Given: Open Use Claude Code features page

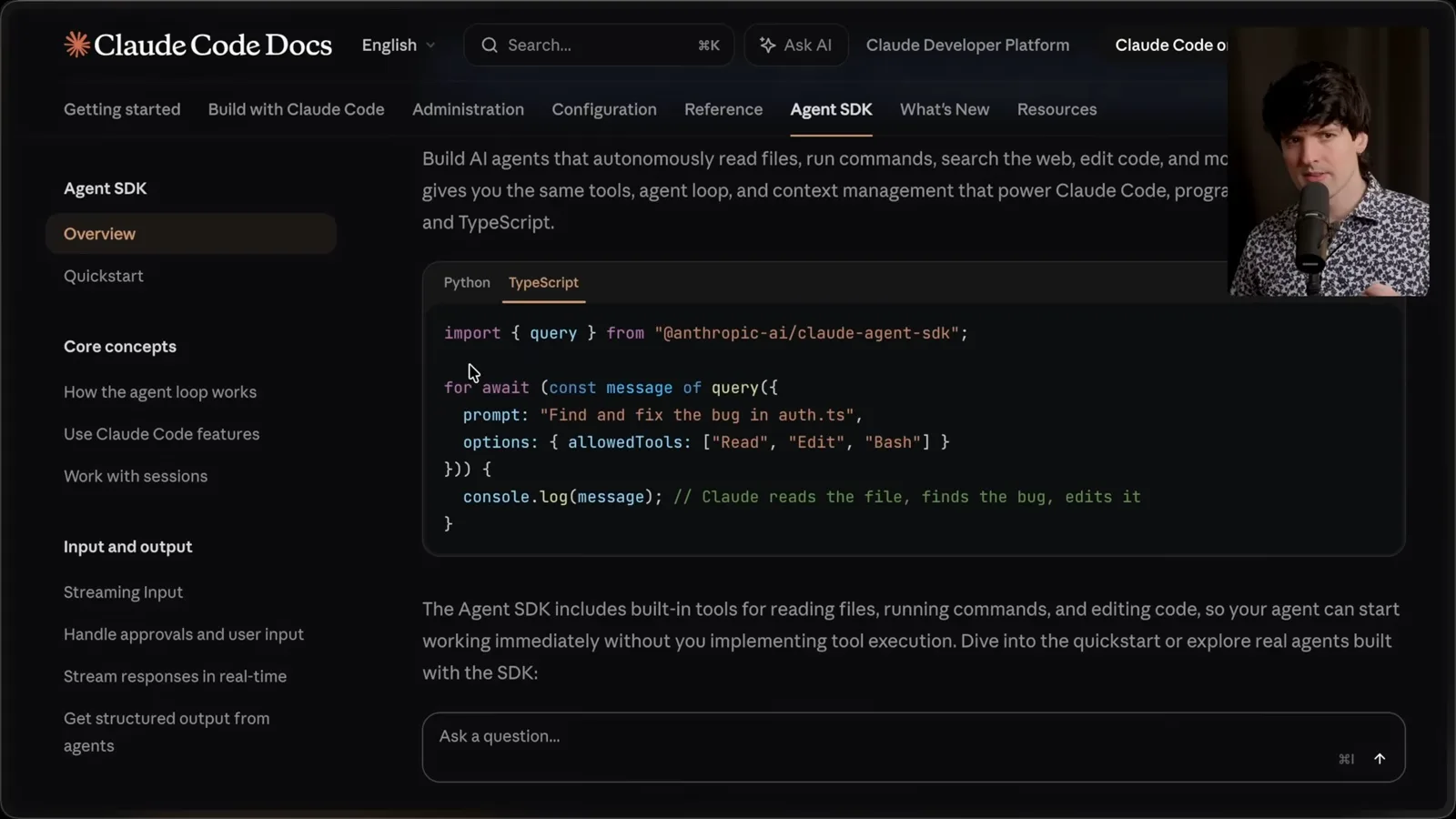Looking at the screenshot, I should pyautogui.click(x=162, y=434).
